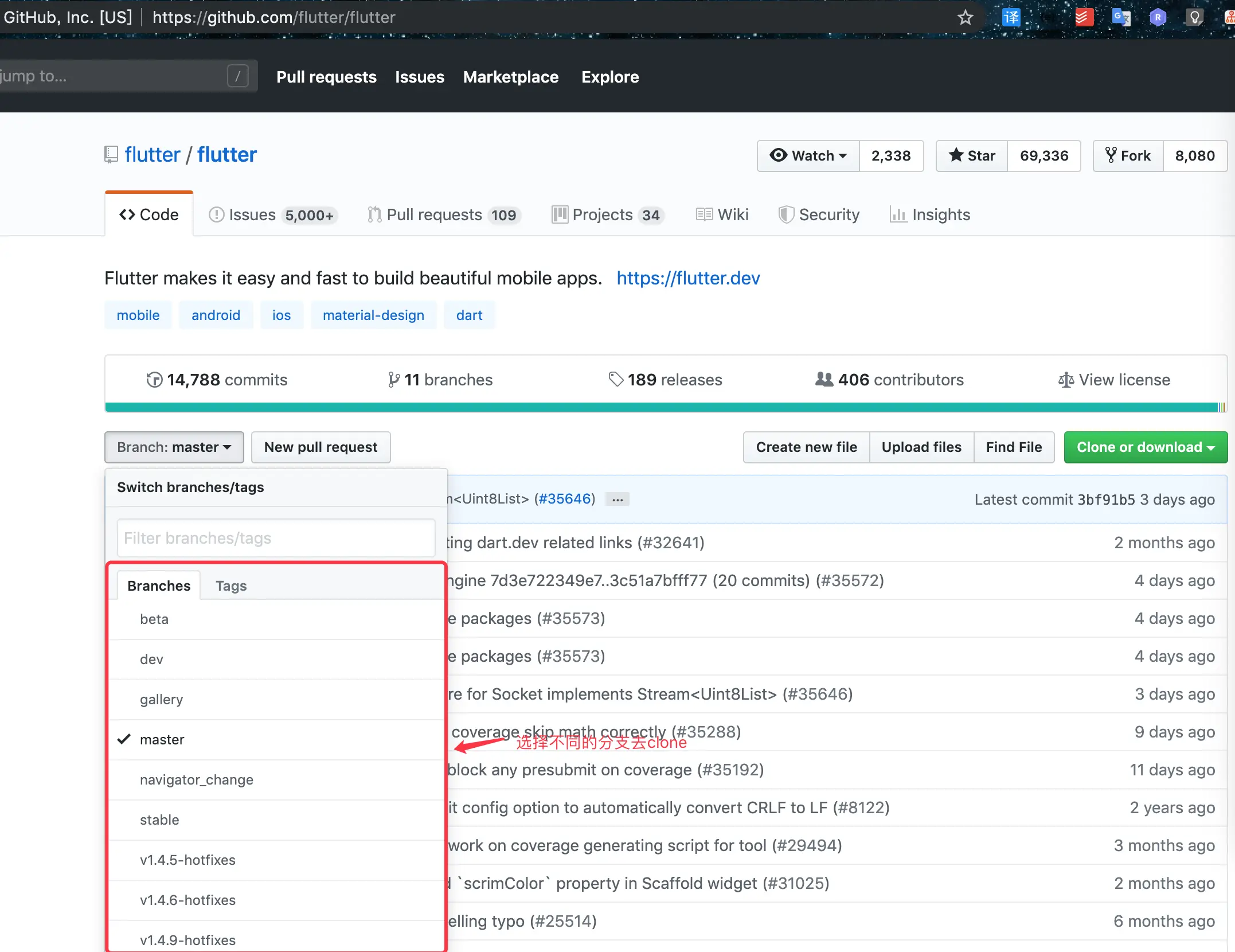Open the https://flutter.dev link
1235x952 pixels.
(688, 278)
